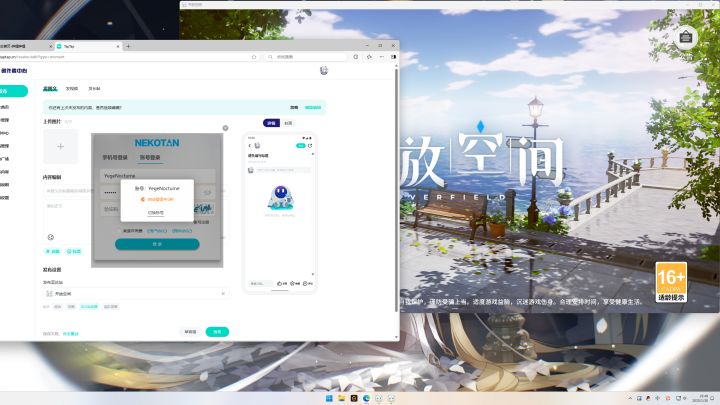Click the YegeNocturne username field

coord(158,176)
